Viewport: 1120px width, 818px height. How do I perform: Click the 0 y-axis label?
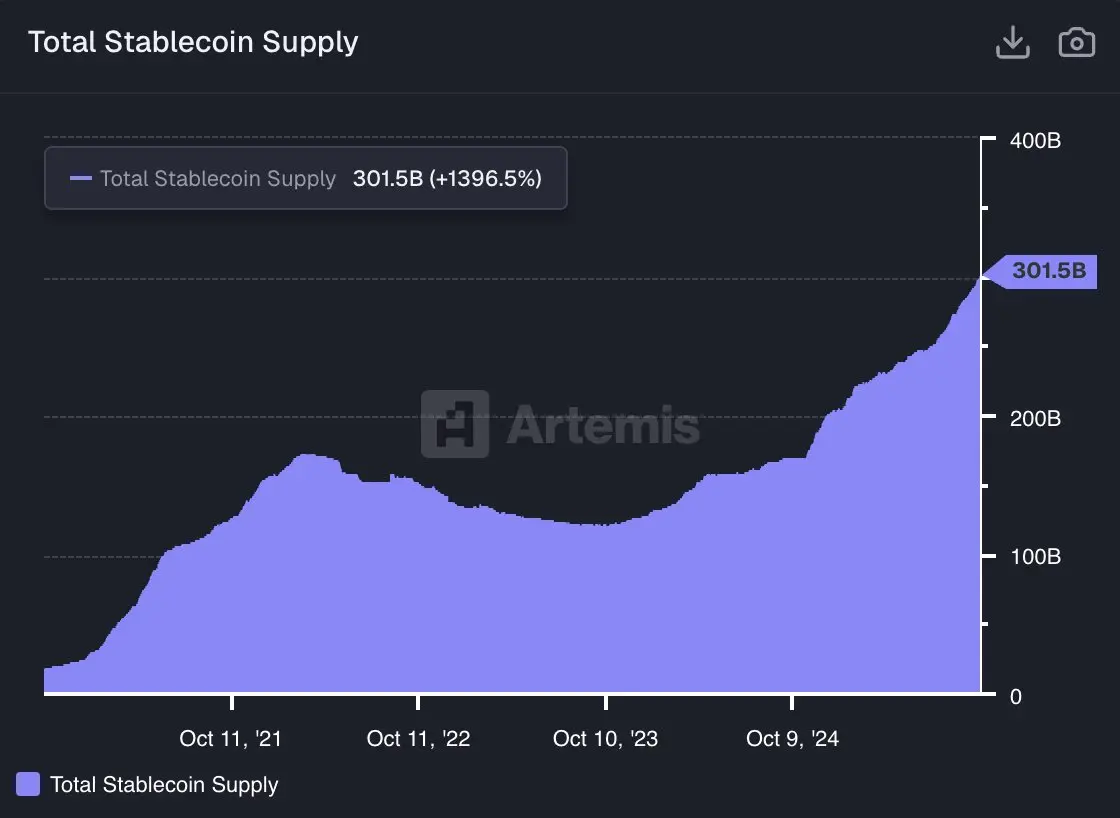[x=1016, y=696]
